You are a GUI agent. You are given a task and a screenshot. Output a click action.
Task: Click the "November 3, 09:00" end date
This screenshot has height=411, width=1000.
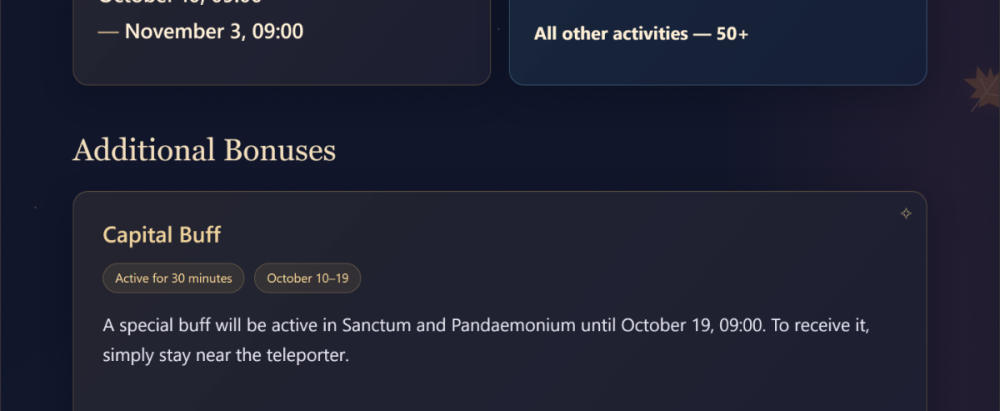(x=214, y=31)
